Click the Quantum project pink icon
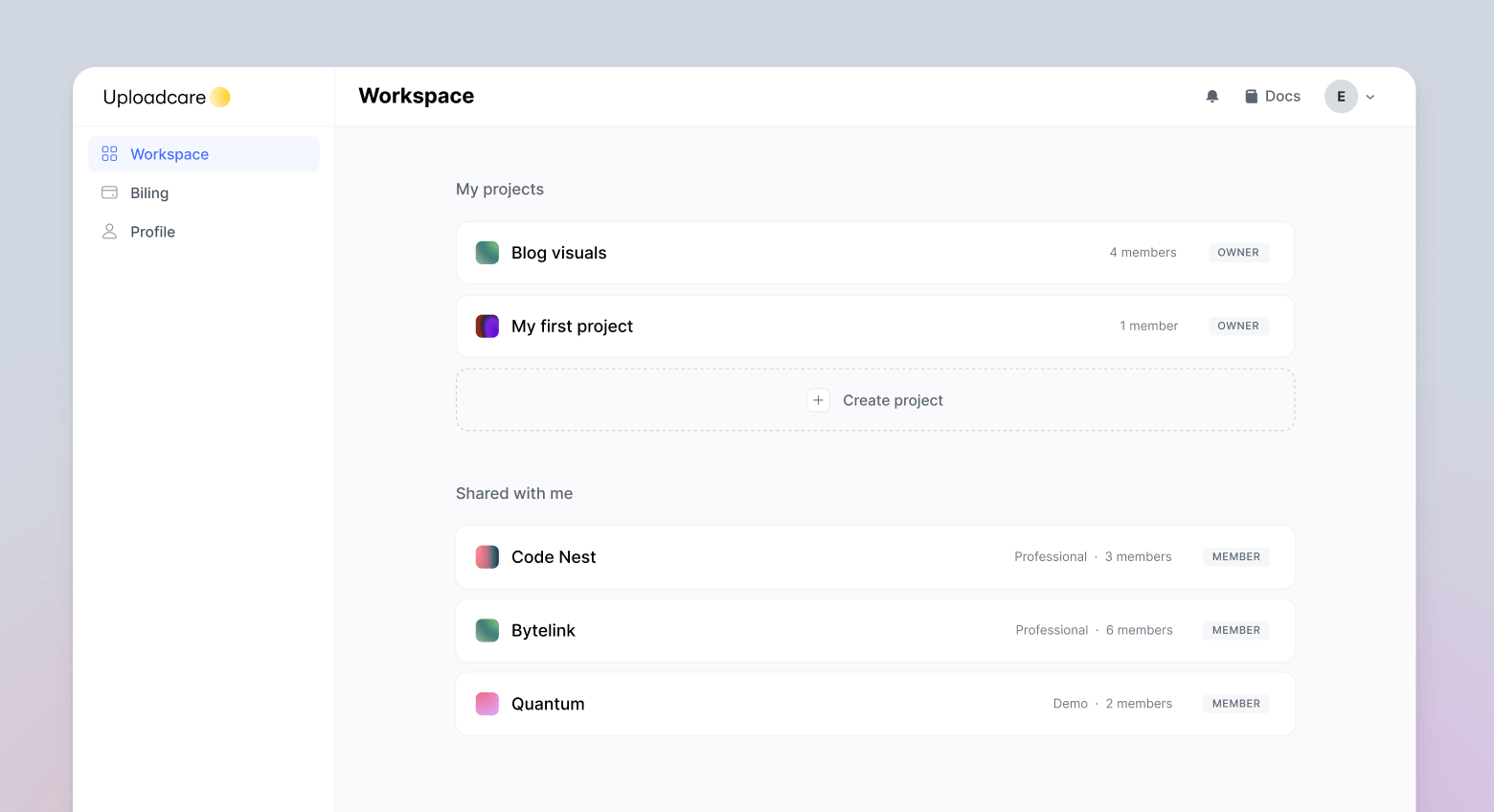 tap(487, 704)
